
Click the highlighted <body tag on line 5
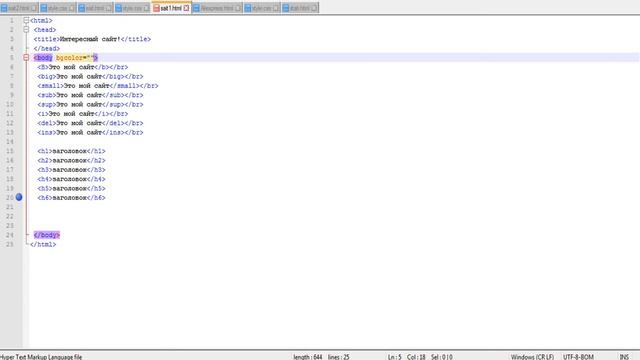click(x=43, y=58)
